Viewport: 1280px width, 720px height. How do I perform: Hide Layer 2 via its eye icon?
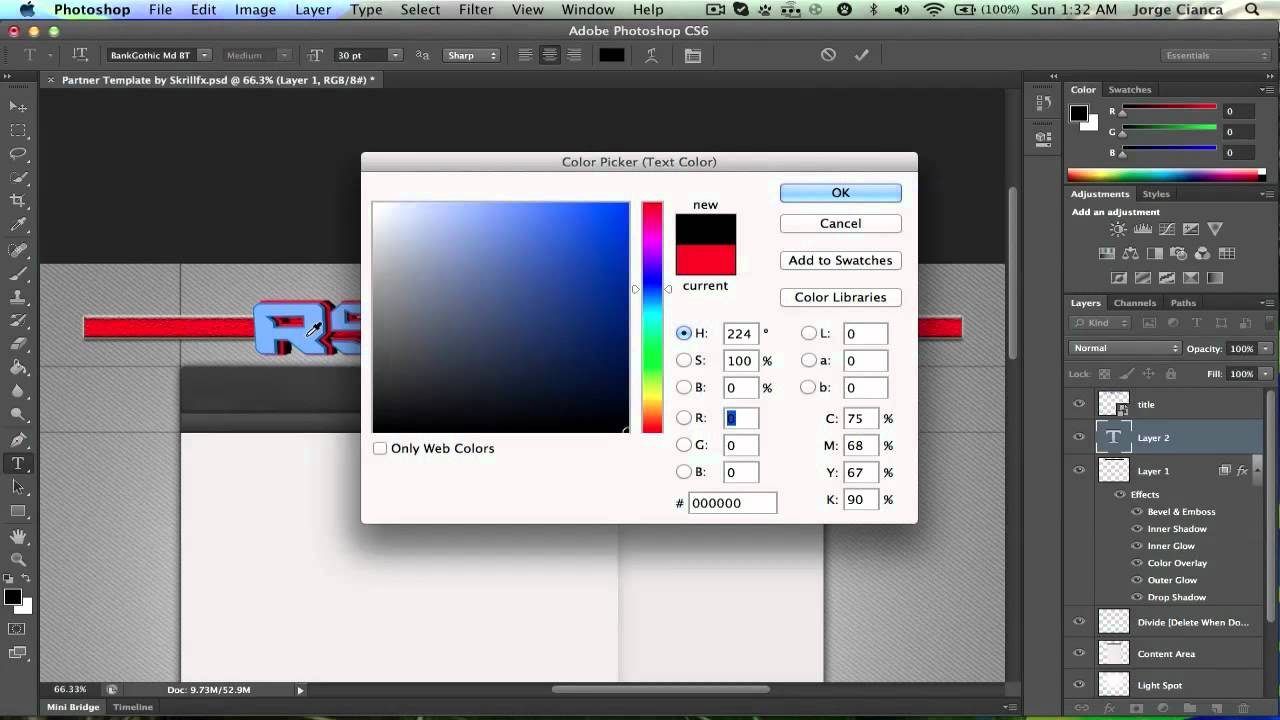point(1079,437)
